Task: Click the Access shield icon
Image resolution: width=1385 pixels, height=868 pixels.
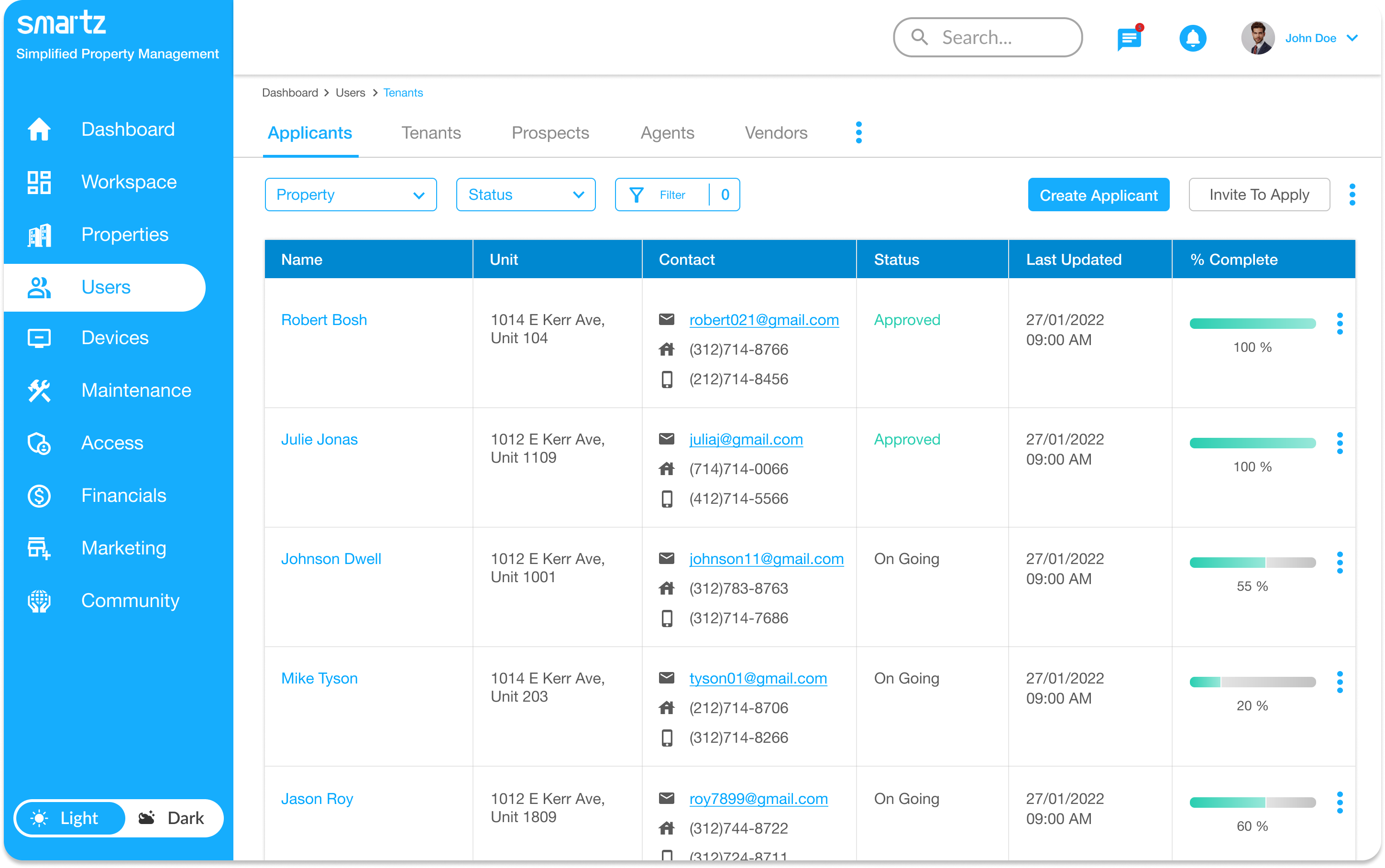Action: point(39,443)
